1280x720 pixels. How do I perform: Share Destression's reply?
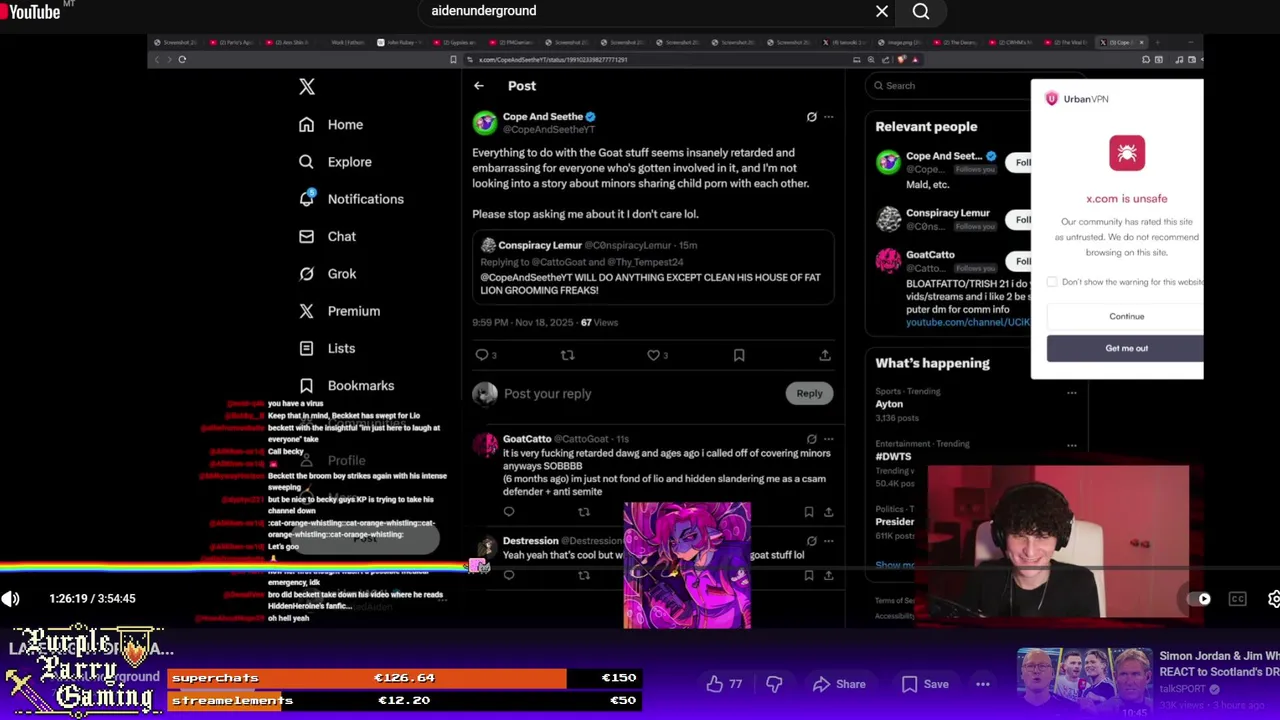click(x=828, y=576)
